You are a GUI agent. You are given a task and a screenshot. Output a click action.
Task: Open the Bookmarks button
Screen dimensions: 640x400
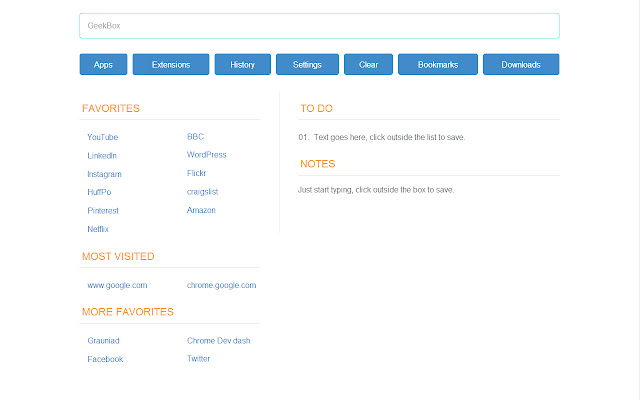pos(438,64)
